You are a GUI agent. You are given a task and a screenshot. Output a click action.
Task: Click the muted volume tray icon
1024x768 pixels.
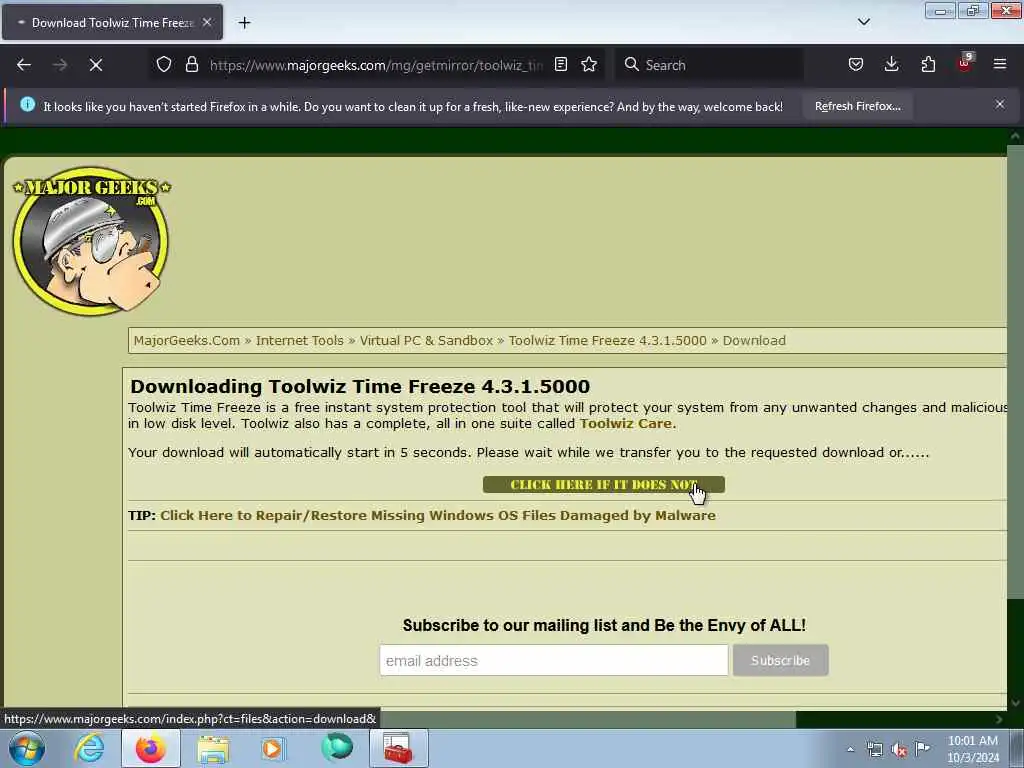pyautogui.click(x=899, y=750)
